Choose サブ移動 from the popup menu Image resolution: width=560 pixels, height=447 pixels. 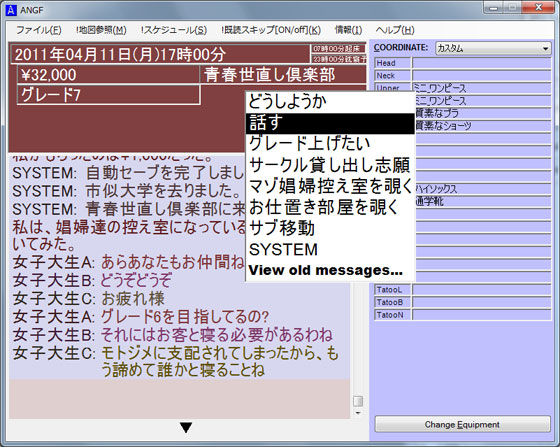[x=330, y=228]
